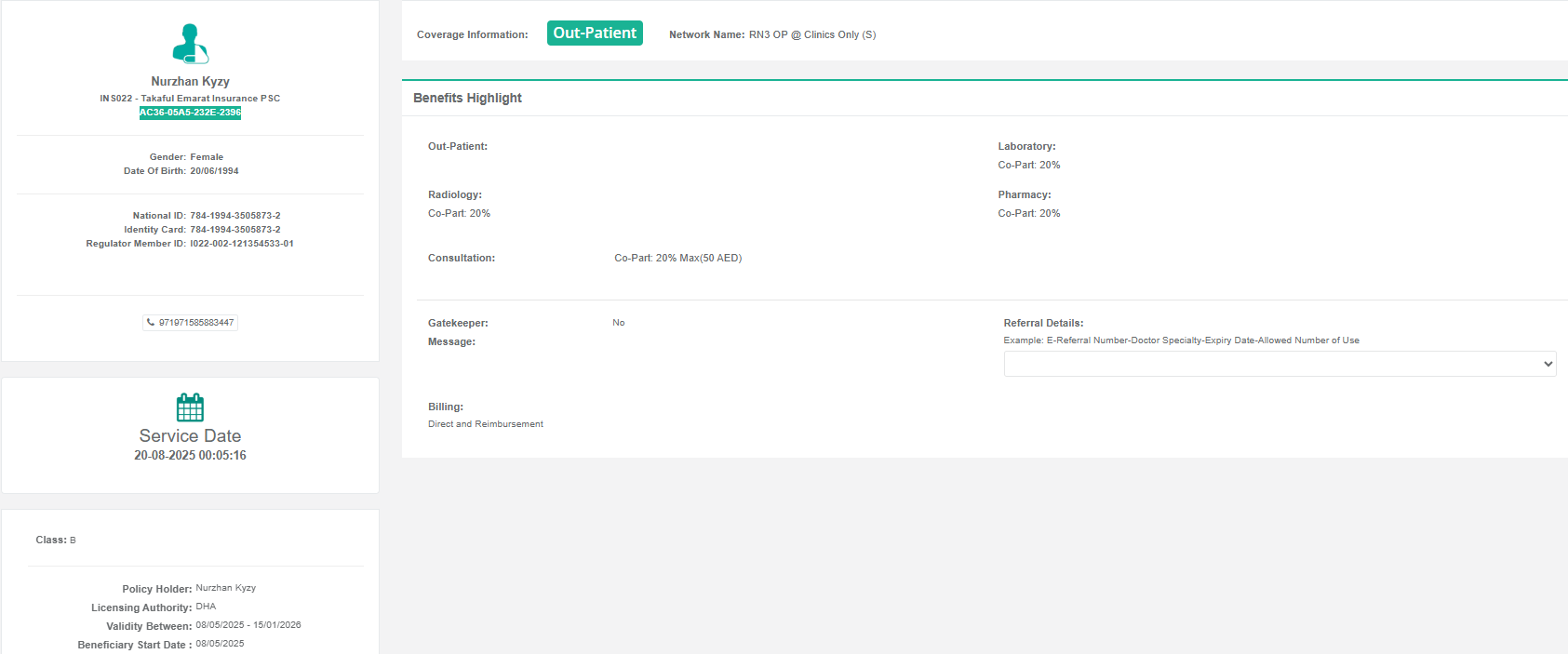Click the network name RN3 OP @ Clinics Only
The width and height of the screenshot is (1568, 654).
click(x=812, y=34)
